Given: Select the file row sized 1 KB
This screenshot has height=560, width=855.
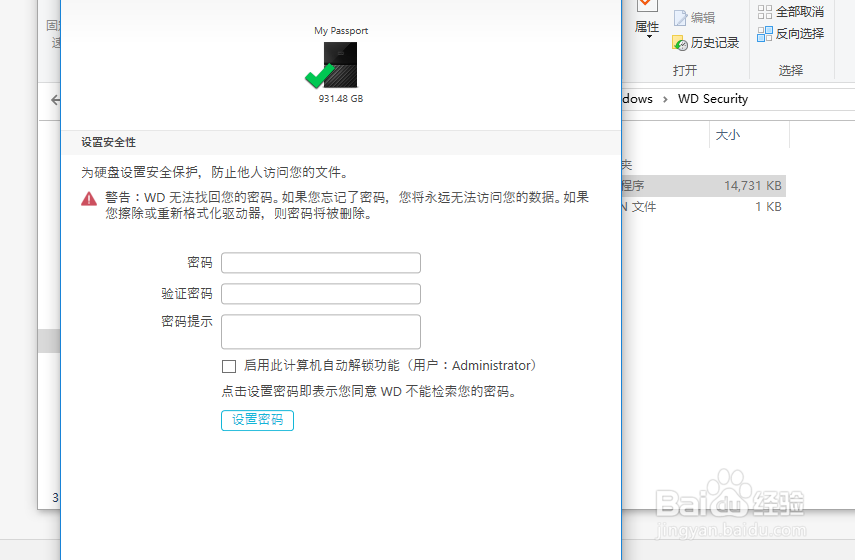Looking at the screenshot, I should tap(703, 207).
